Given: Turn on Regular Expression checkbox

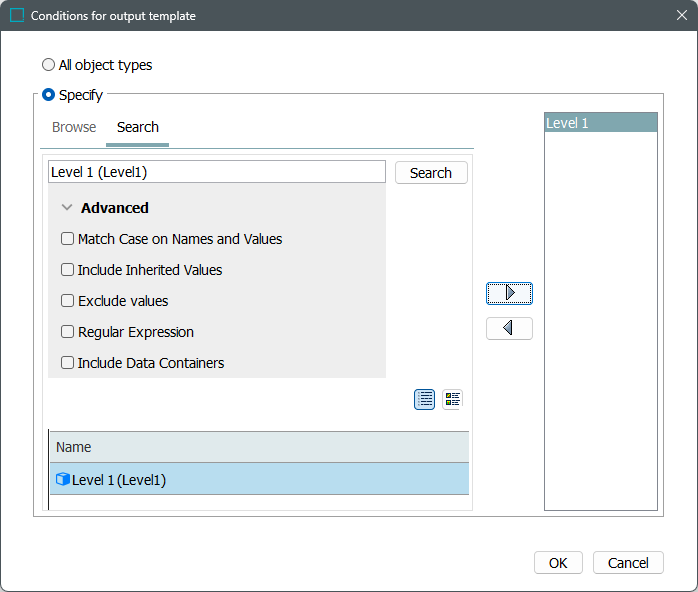Looking at the screenshot, I should pos(68,332).
